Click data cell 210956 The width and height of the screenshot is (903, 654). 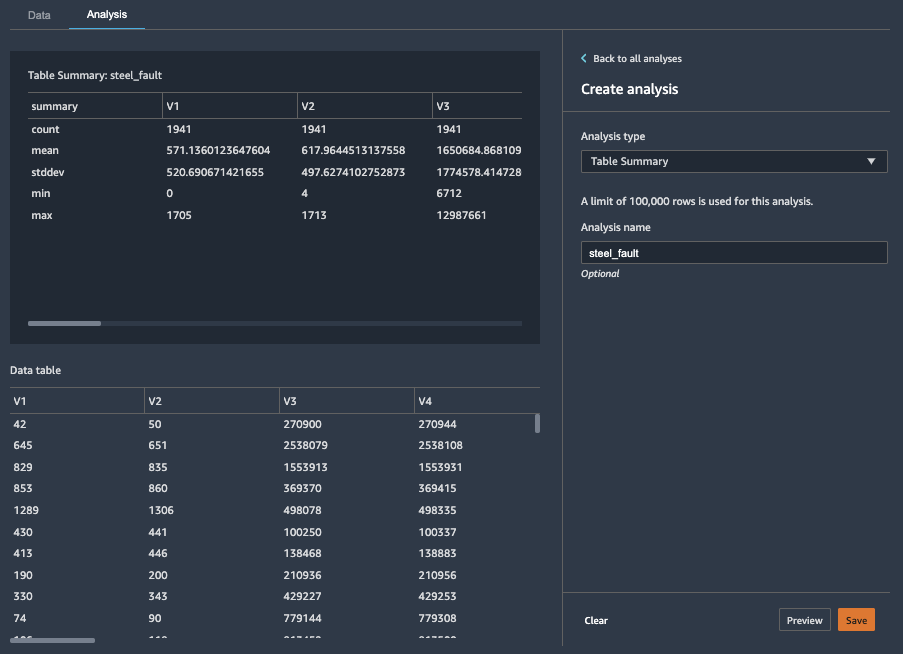[437, 576]
